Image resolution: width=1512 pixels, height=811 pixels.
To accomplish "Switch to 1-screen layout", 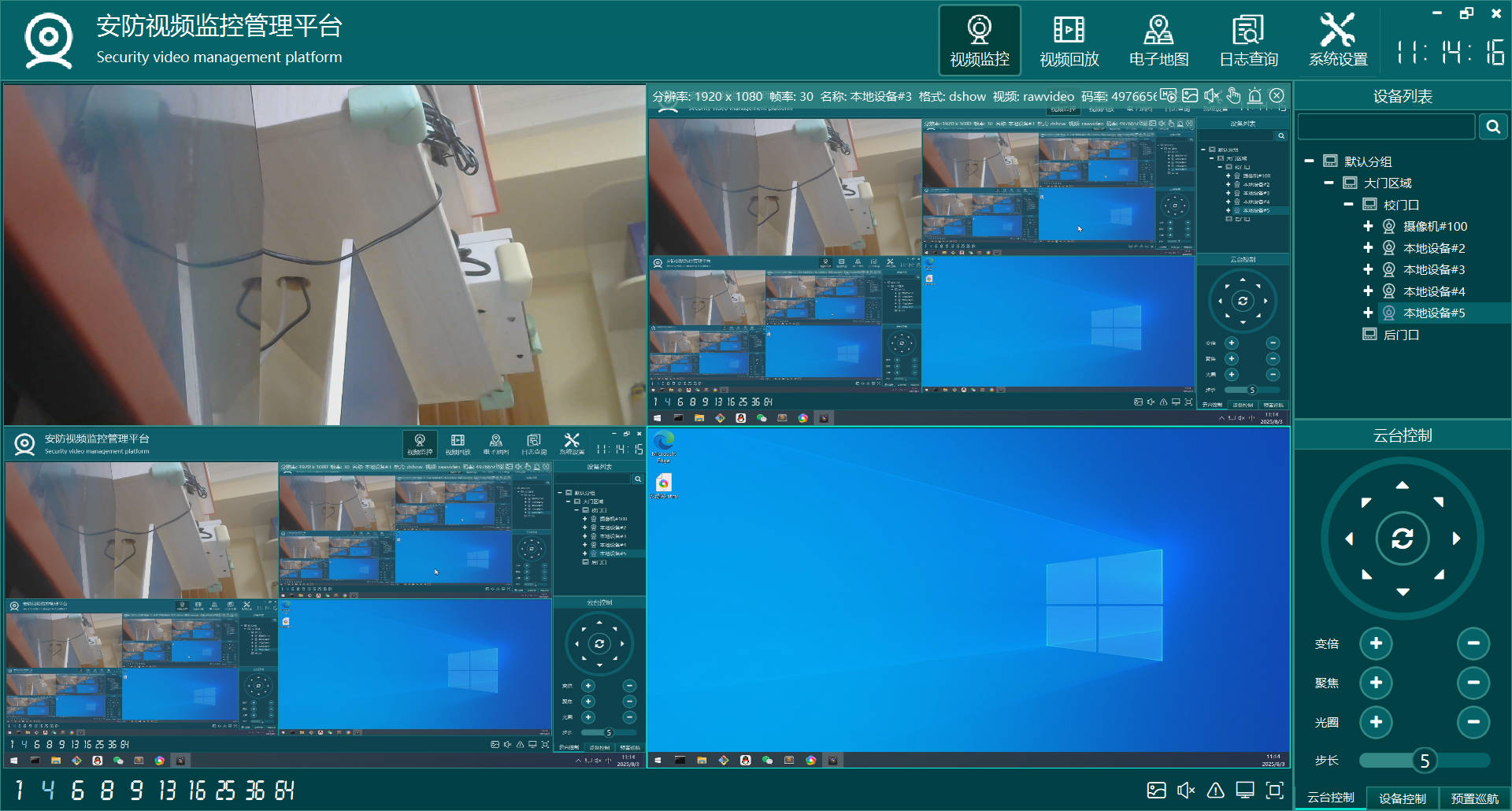I will [x=19, y=791].
